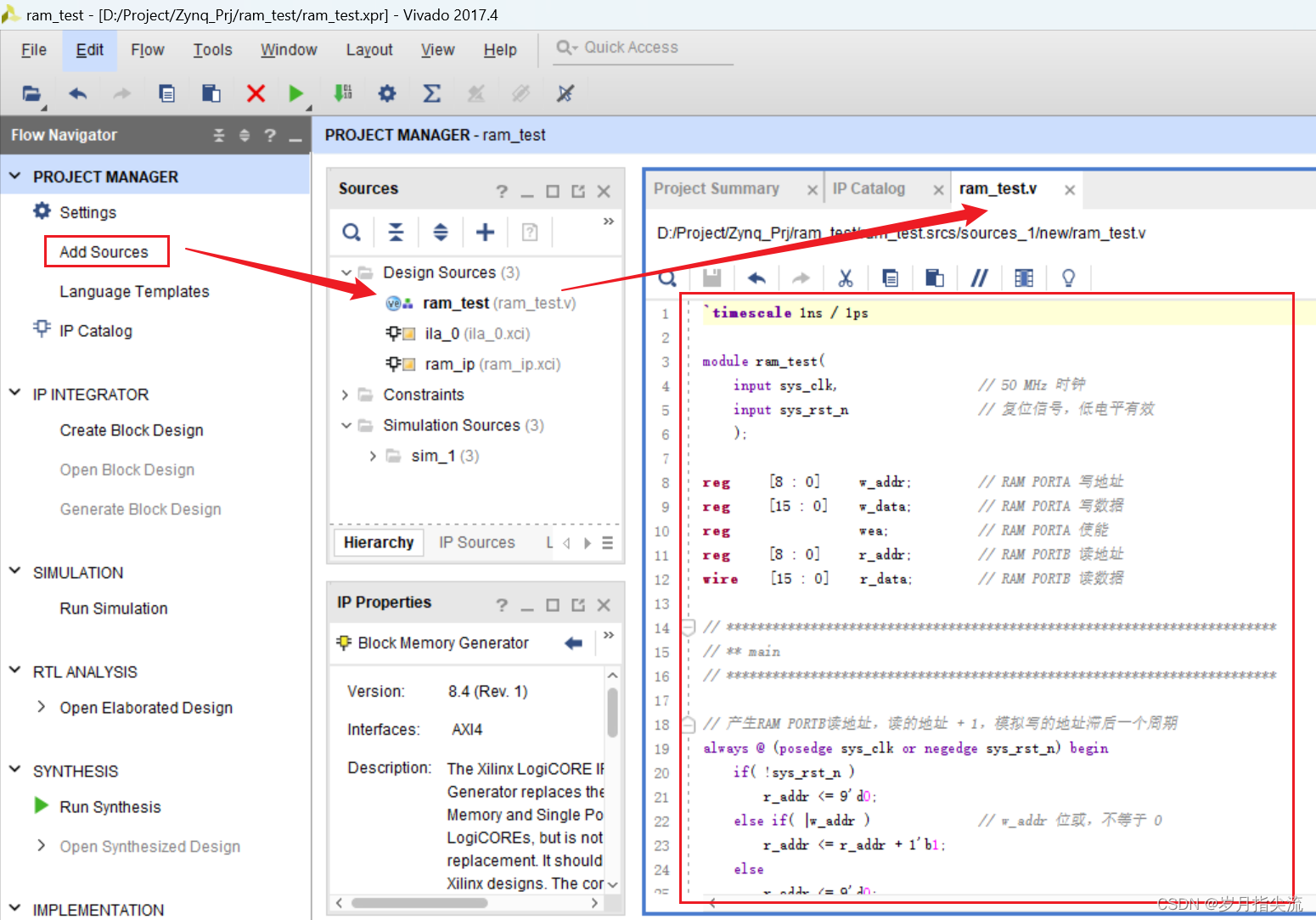Click Add Sources in Flow Navigator
This screenshot has height=920, width=1316.
[x=104, y=252]
